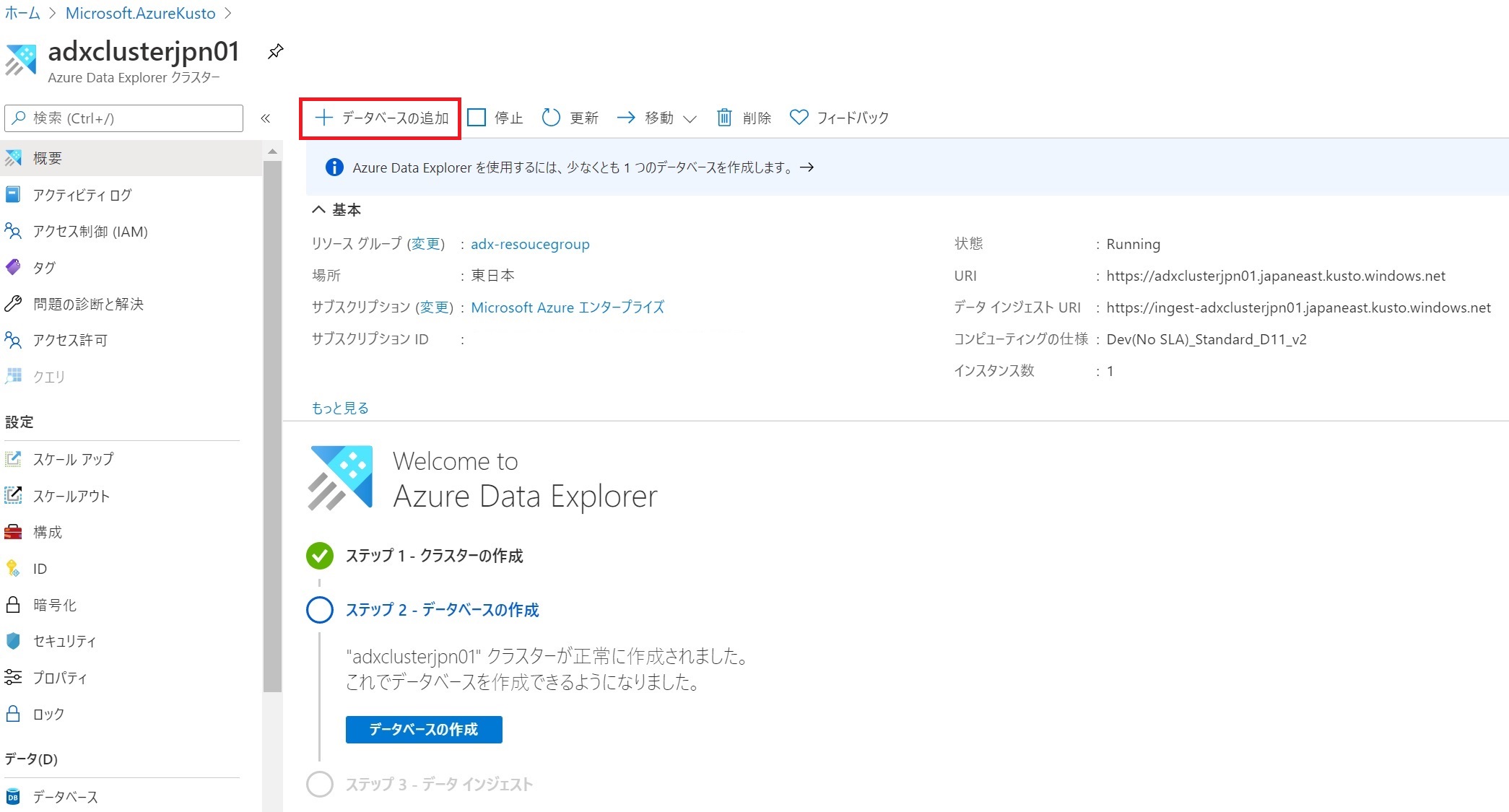Click the sidebar scrollbar up arrow
The height and width of the screenshot is (812, 1509).
click(272, 152)
